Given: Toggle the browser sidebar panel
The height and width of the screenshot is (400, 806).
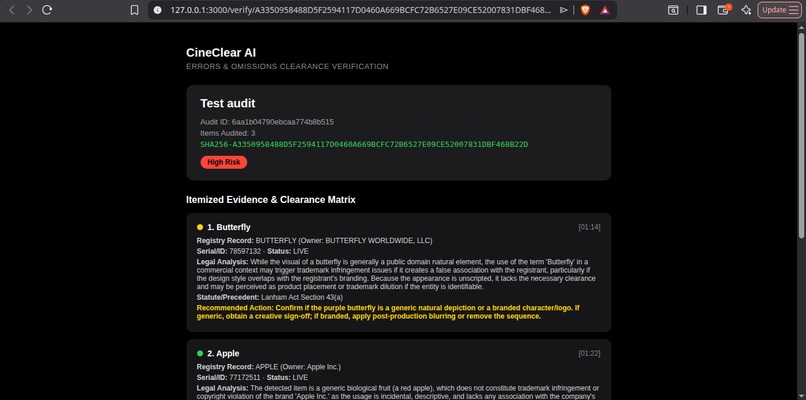Looking at the screenshot, I should click(701, 10).
